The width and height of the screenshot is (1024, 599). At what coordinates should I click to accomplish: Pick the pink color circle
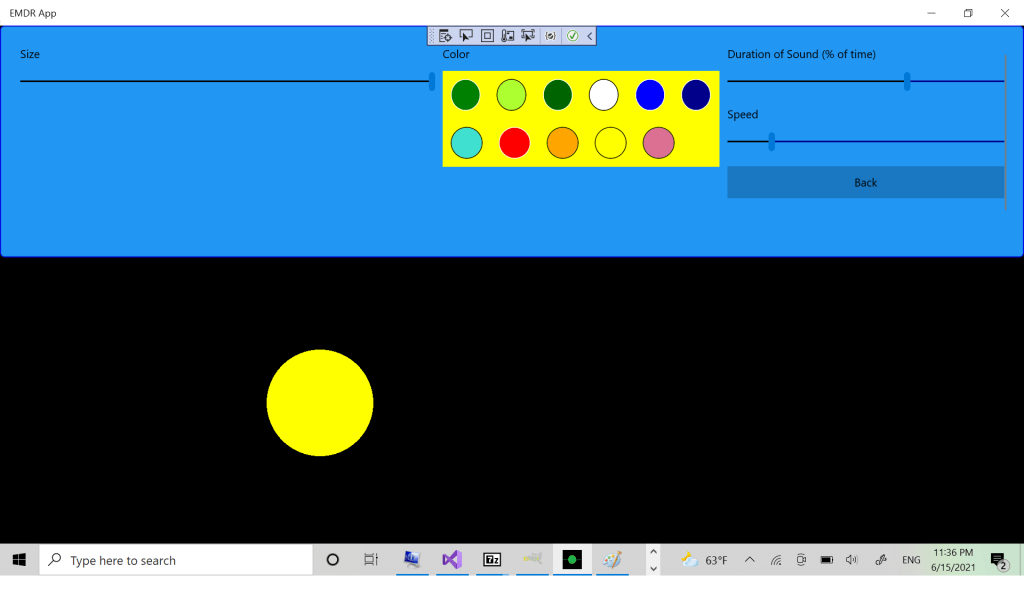point(658,143)
